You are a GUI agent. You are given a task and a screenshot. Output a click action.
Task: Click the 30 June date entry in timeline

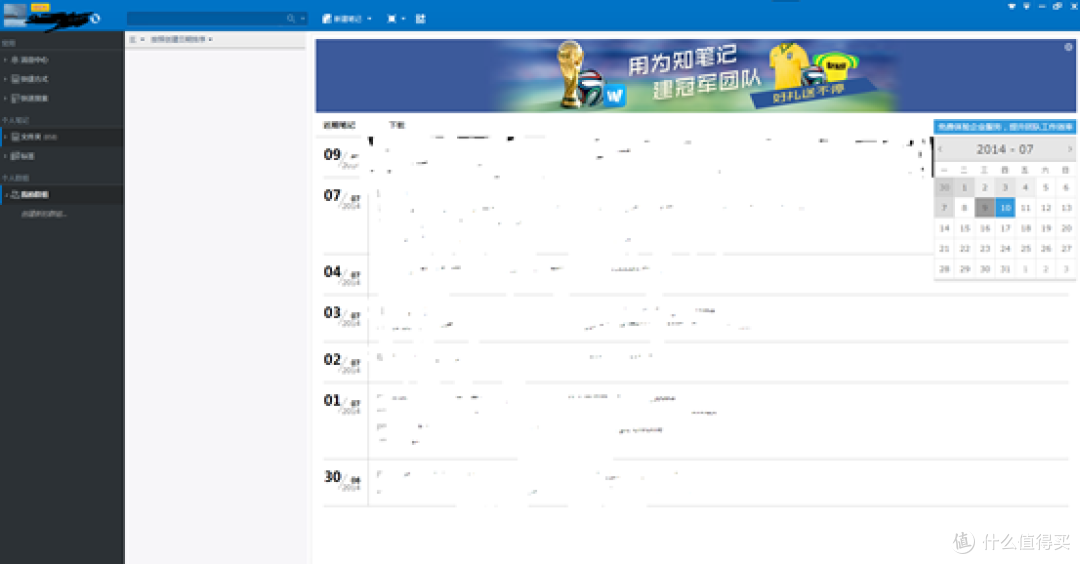[342, 480]
